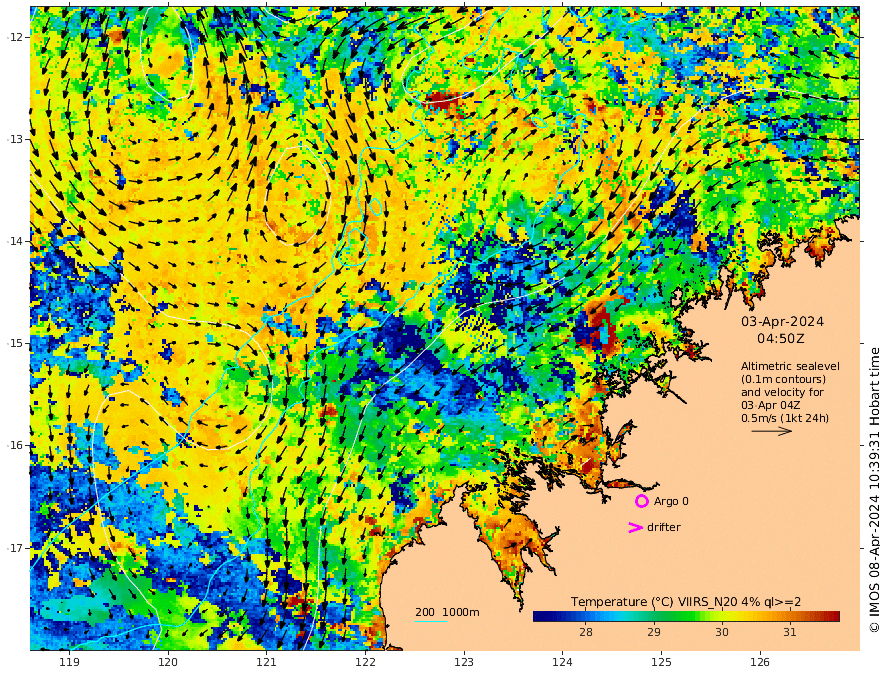Click the longitude label '123'
The height and width of the screenshot is (680, 880).
pos(464,662)
